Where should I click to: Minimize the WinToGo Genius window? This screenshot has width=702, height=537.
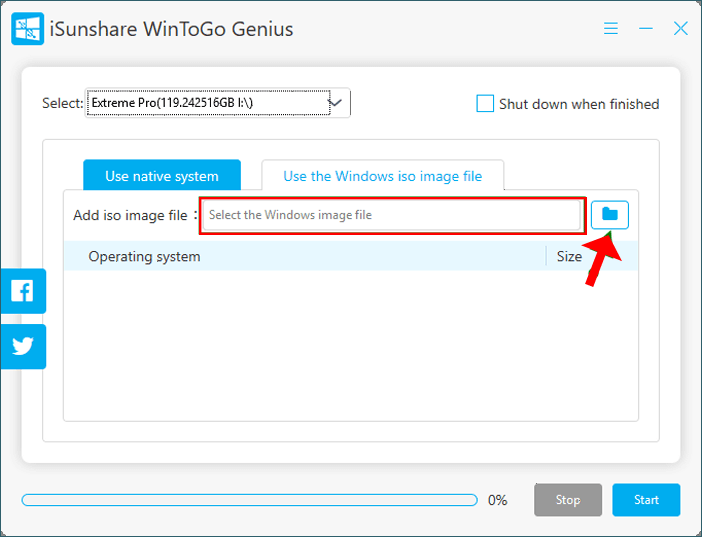click(x=646, y=29)
